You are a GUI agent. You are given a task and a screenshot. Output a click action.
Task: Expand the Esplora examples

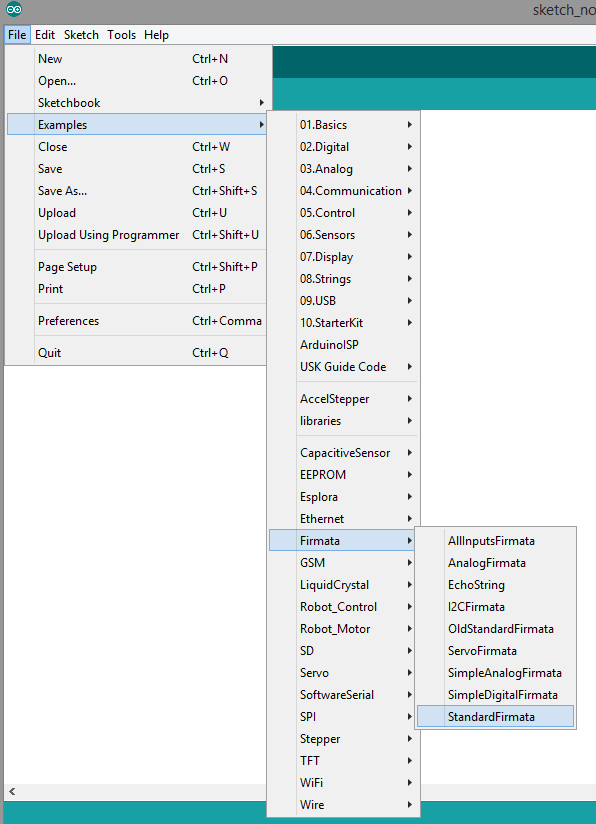[x=344, y=497]
